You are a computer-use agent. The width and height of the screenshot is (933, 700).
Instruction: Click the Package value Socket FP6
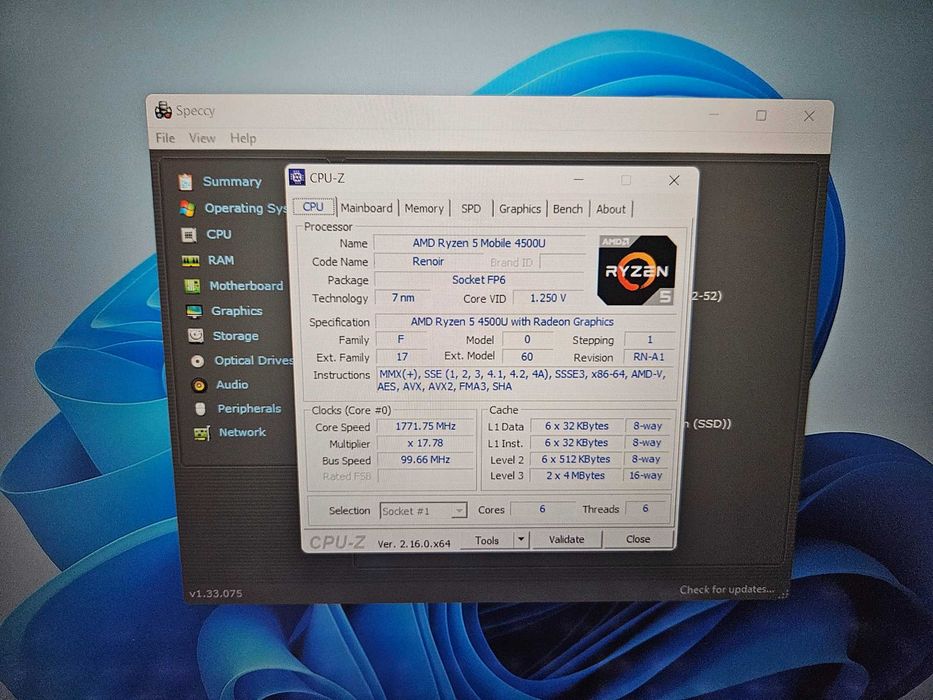[479, 280]
